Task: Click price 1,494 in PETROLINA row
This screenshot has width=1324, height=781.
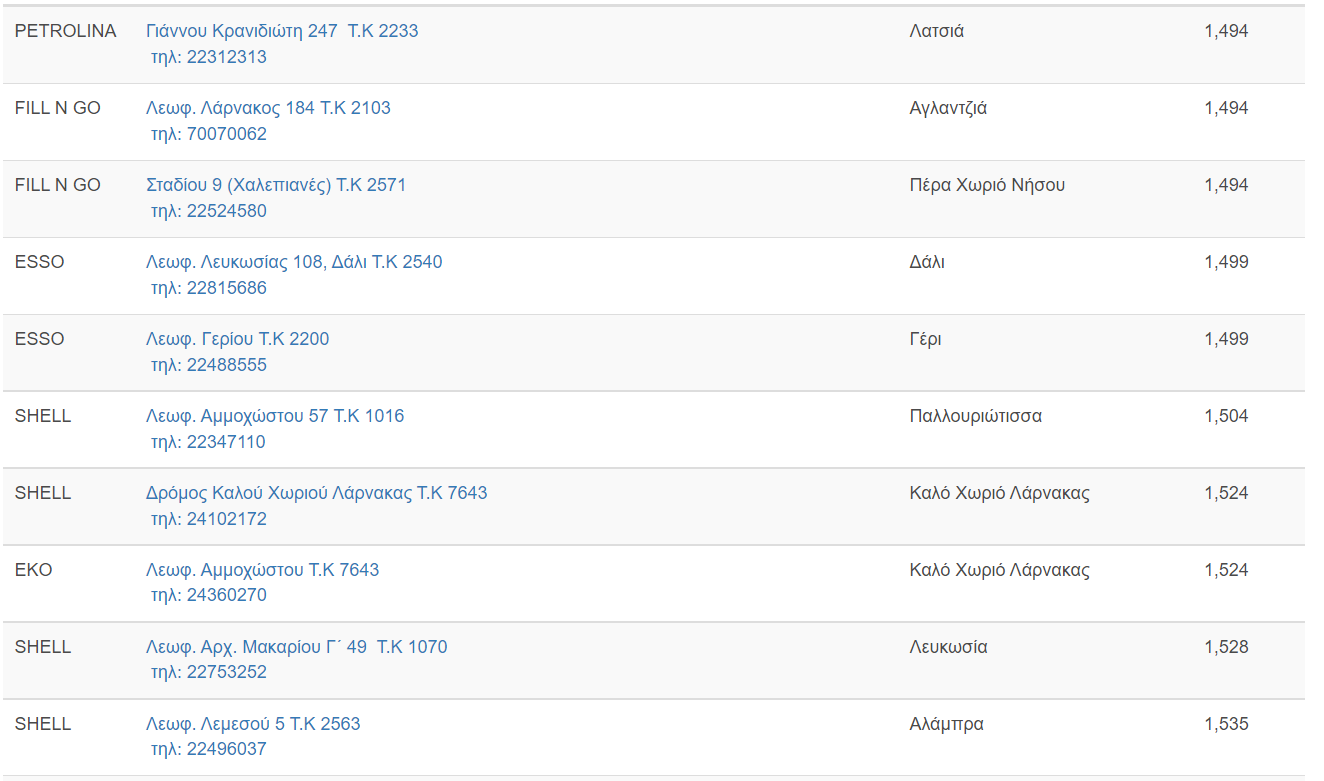Action: pos(1226,31)
